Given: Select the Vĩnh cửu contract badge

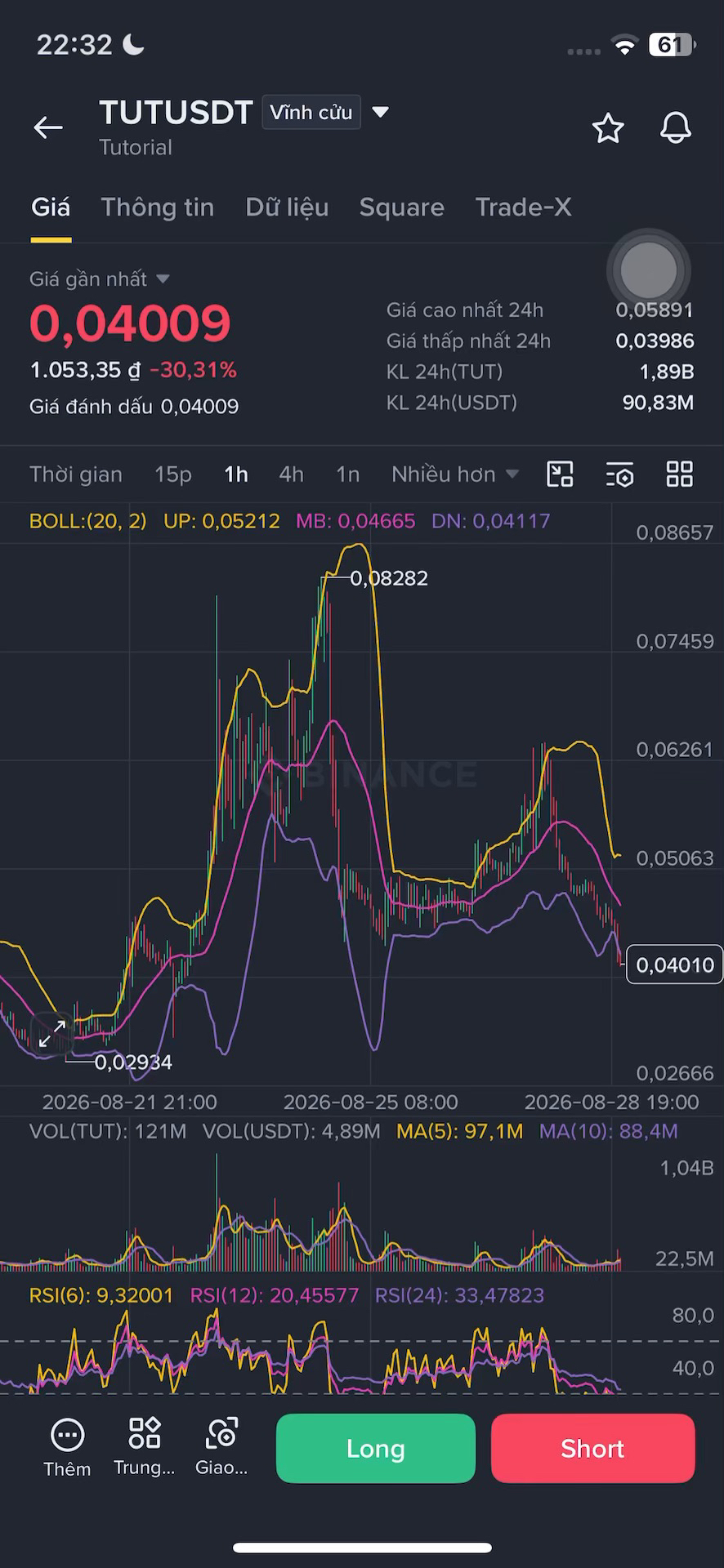Looking at the screenshot, I should tap(311, 113).
